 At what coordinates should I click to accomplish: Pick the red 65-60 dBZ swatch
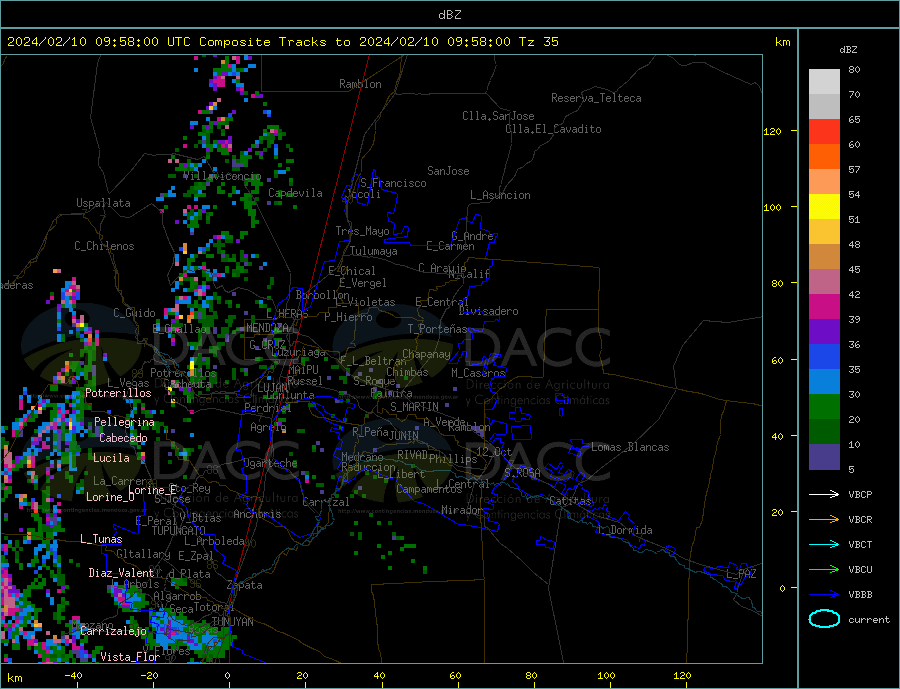[x=824, y=131]
